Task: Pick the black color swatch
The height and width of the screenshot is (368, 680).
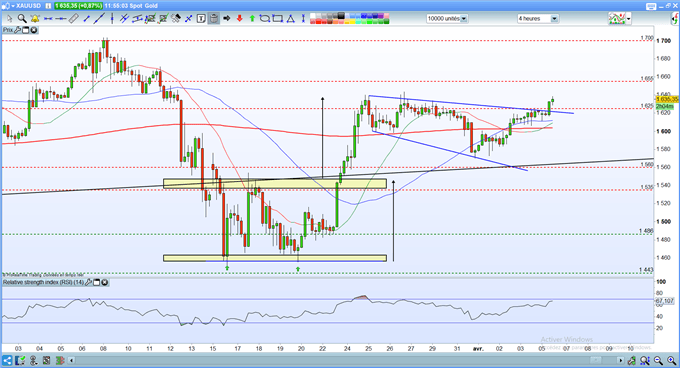Action: 341,16
